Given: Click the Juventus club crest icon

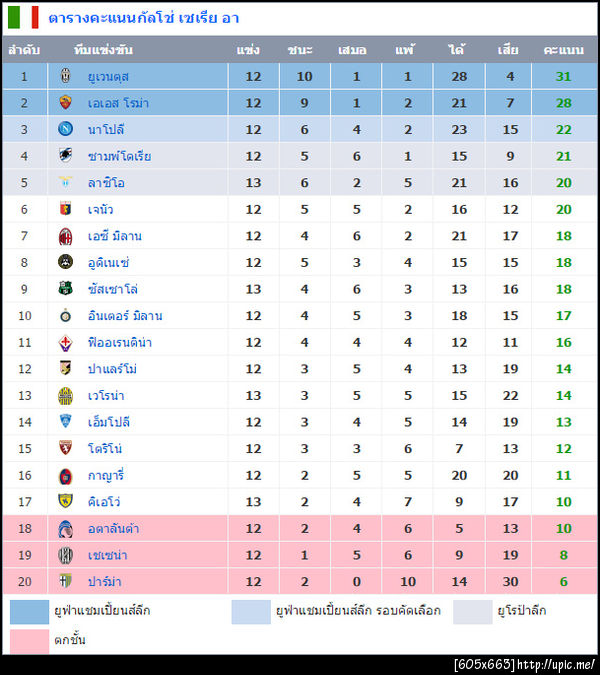Looking at the screenshot, I should click(66, 76).
